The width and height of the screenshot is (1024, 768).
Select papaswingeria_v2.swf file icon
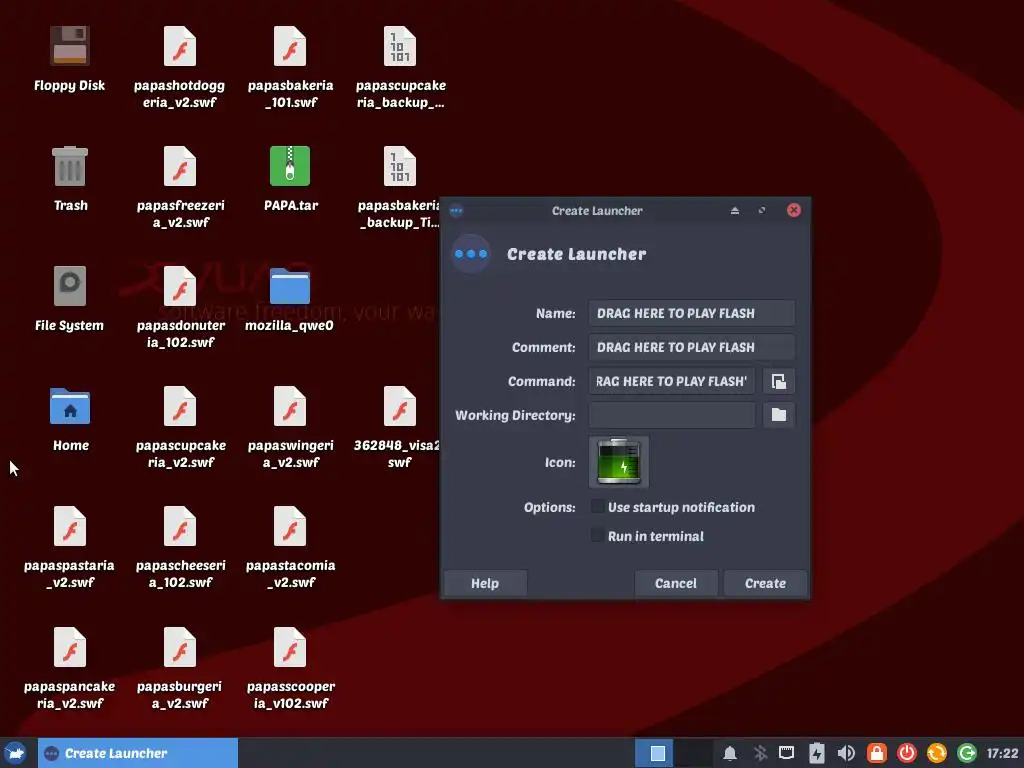290,406
